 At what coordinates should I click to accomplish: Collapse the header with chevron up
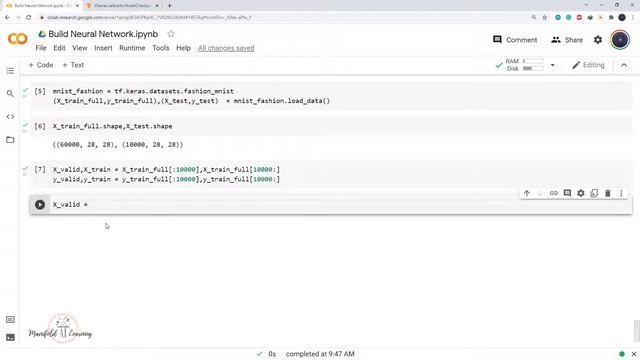(x=624, y=65)
